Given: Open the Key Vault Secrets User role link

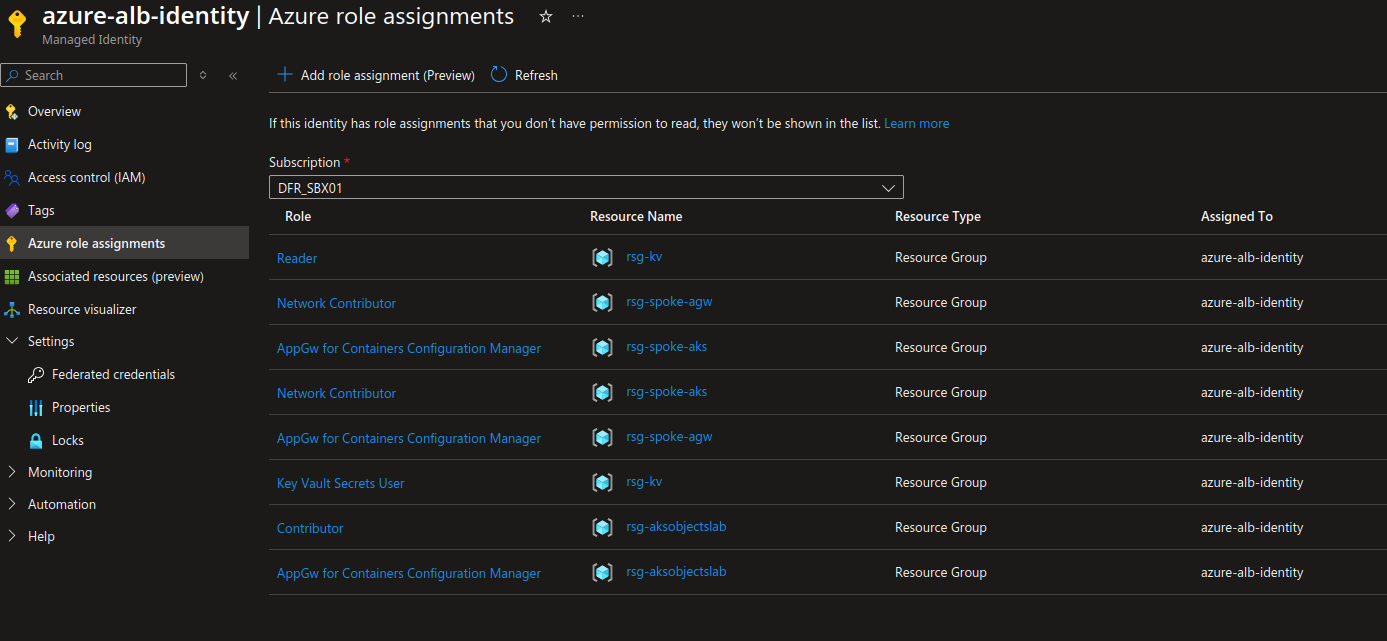Looking at the screenshot, I should pyautogui.click(x=340, y=483).
